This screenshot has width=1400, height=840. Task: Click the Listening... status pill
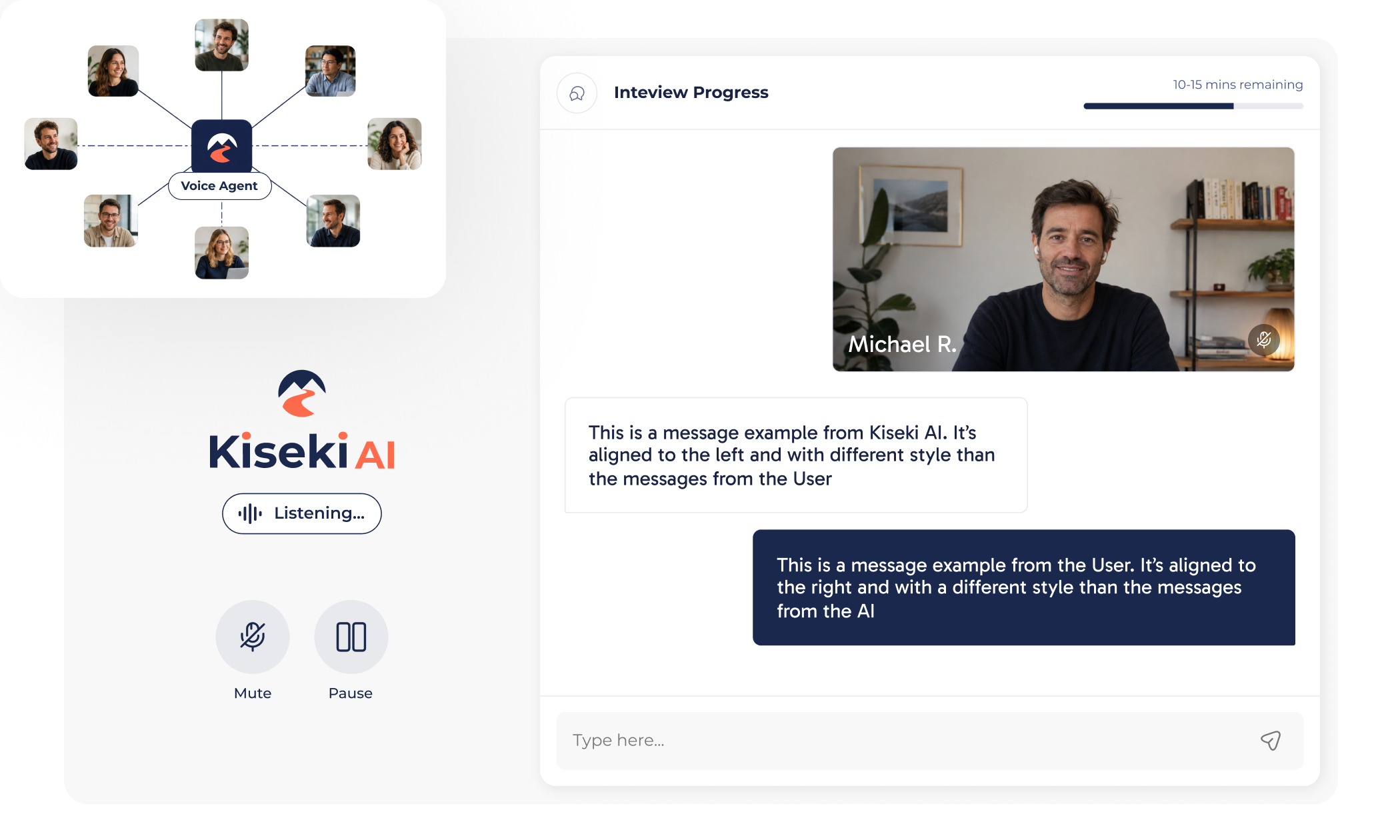(302, 513)
